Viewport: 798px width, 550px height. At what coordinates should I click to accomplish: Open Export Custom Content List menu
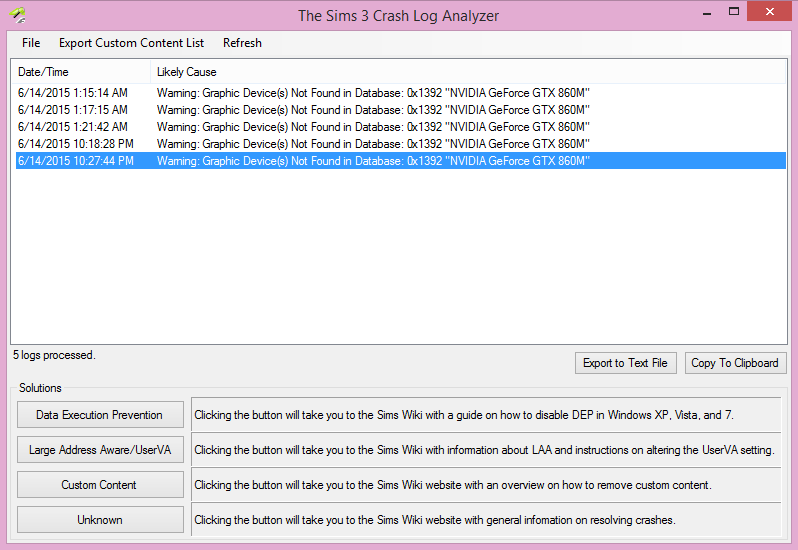coord(131,43)
